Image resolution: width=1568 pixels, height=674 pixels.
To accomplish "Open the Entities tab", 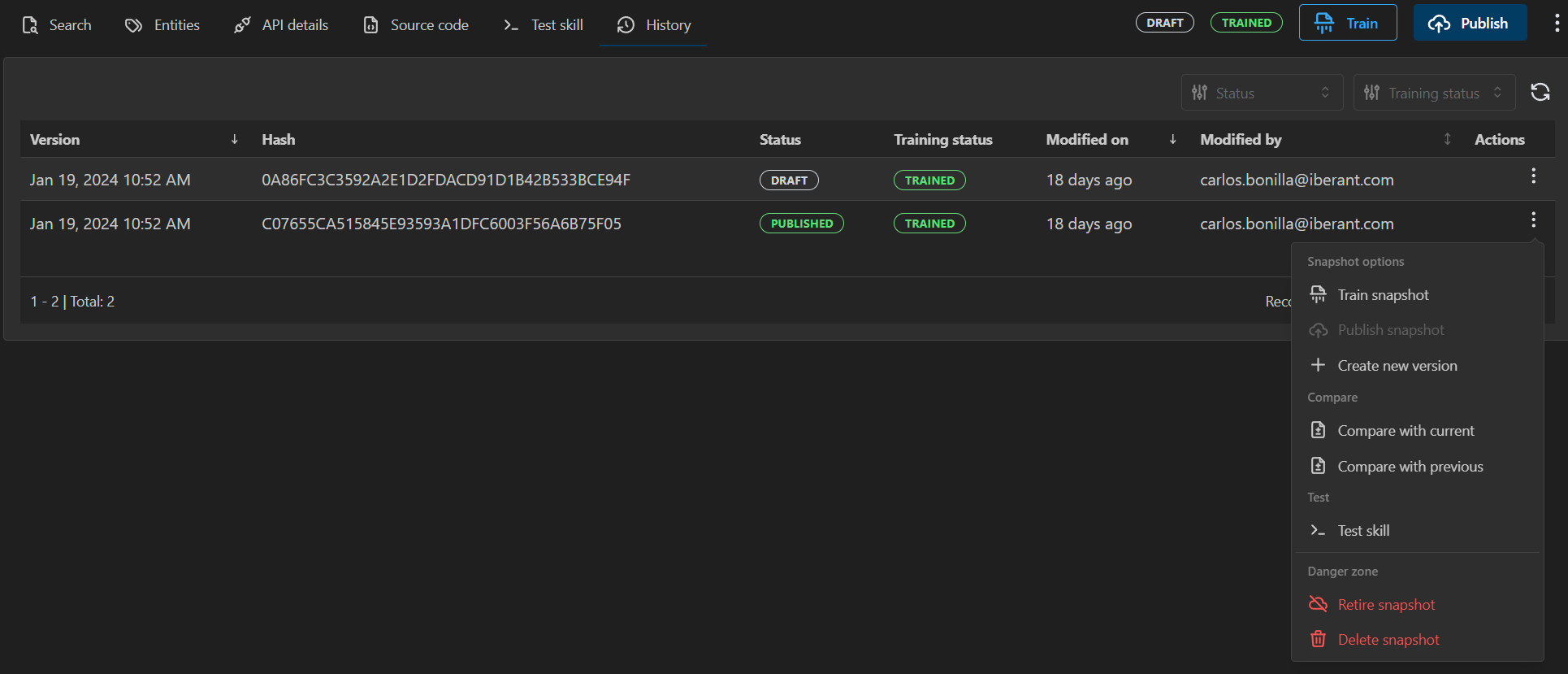I will pos(162,25).
